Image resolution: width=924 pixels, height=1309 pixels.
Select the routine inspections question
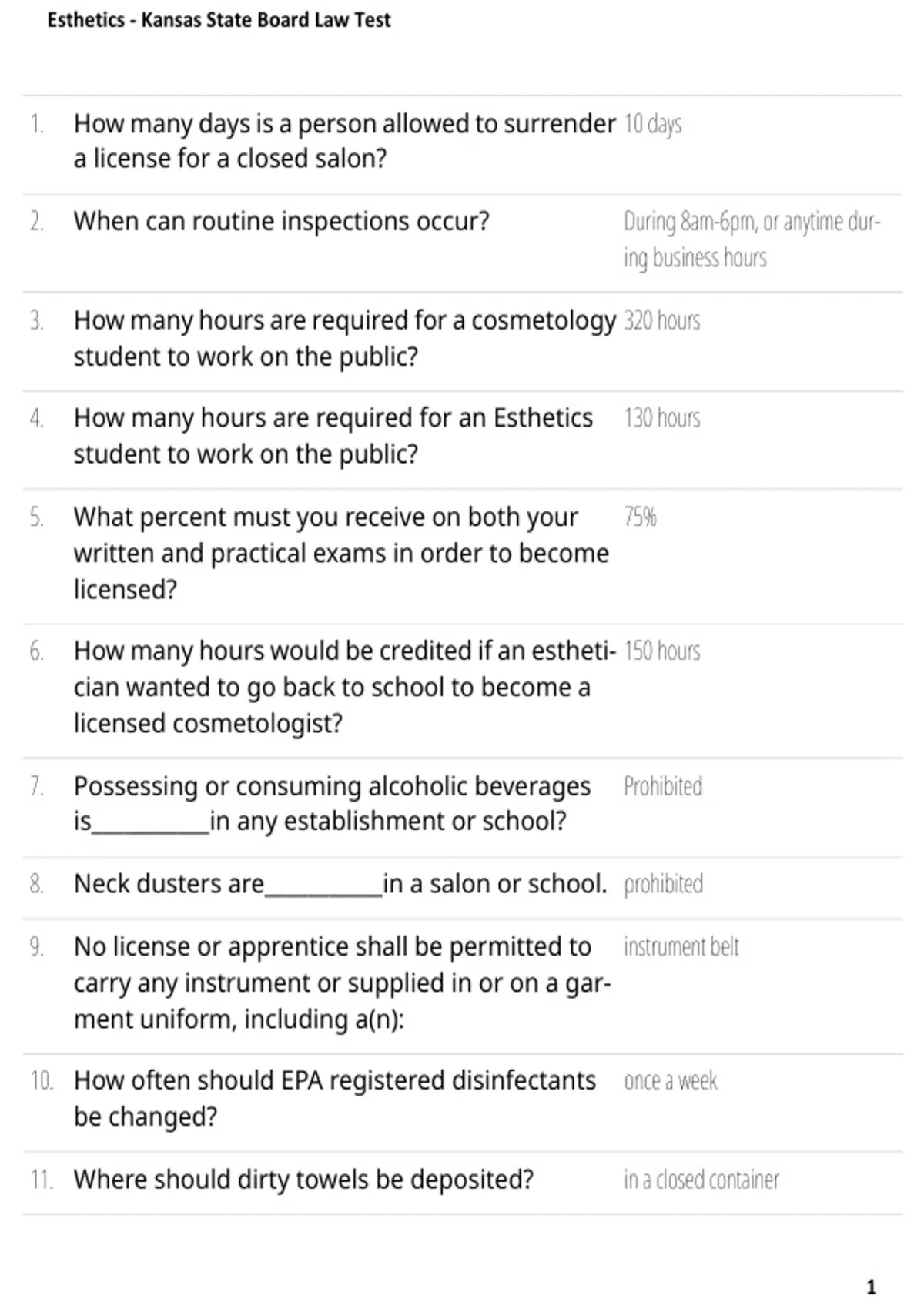281,222
